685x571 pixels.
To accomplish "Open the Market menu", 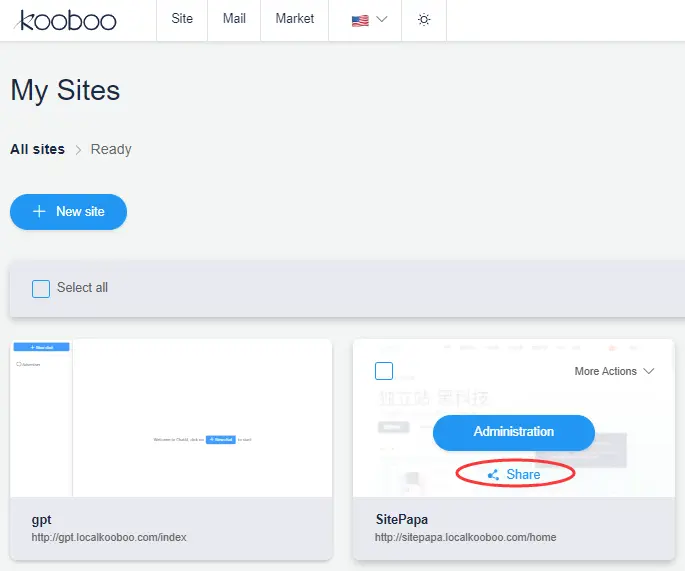I will [294, 19].
